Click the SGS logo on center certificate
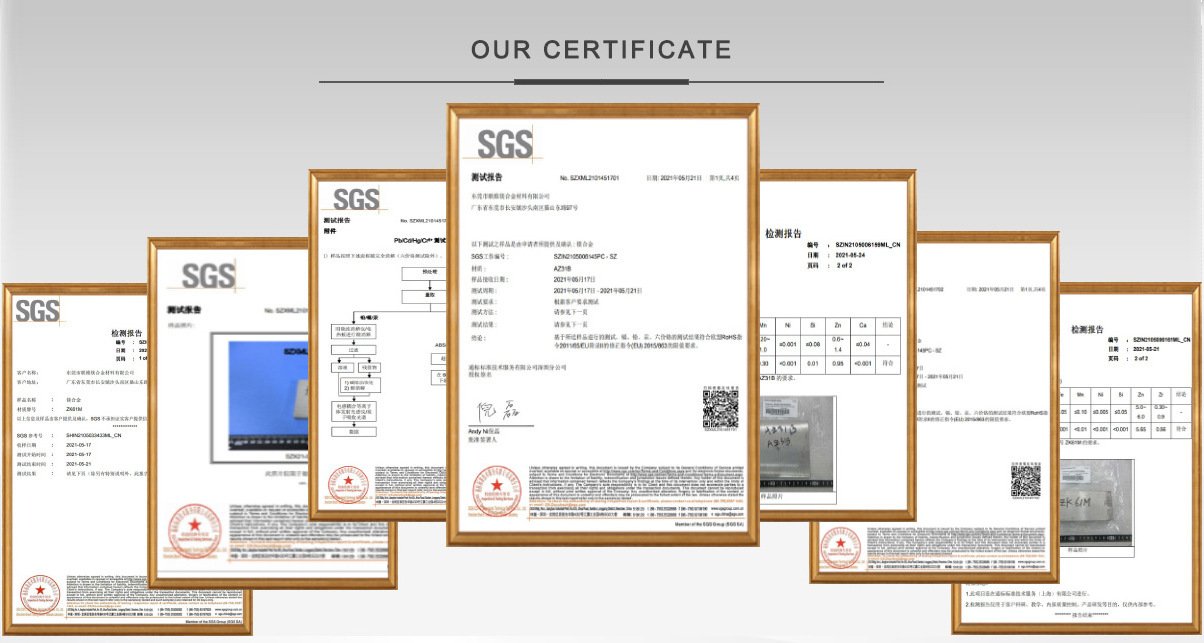This screenshot has height=643, width=1204. 505,146
